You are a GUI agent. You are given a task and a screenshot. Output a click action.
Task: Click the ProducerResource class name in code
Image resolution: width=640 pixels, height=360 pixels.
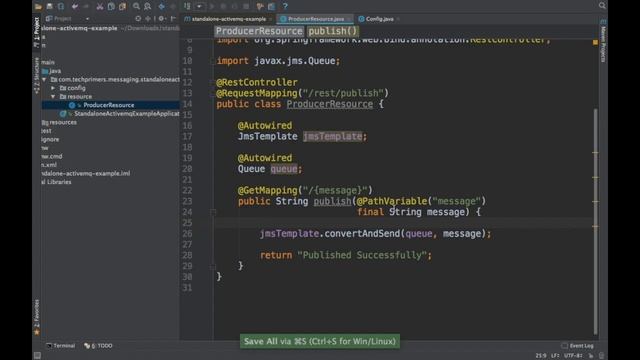[x=329, y=104]
